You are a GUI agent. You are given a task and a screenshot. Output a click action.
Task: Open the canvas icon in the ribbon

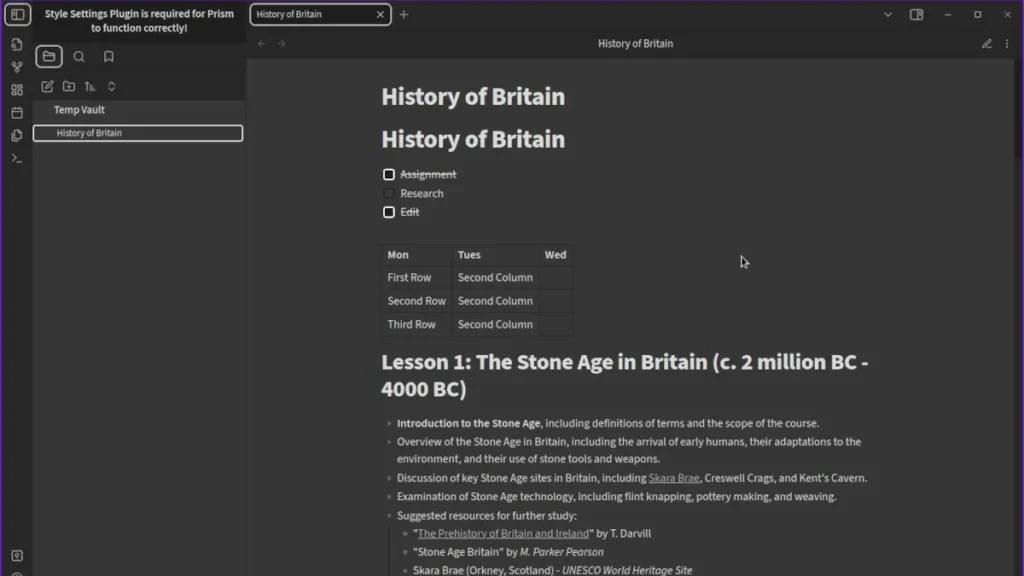click(17, 89)
